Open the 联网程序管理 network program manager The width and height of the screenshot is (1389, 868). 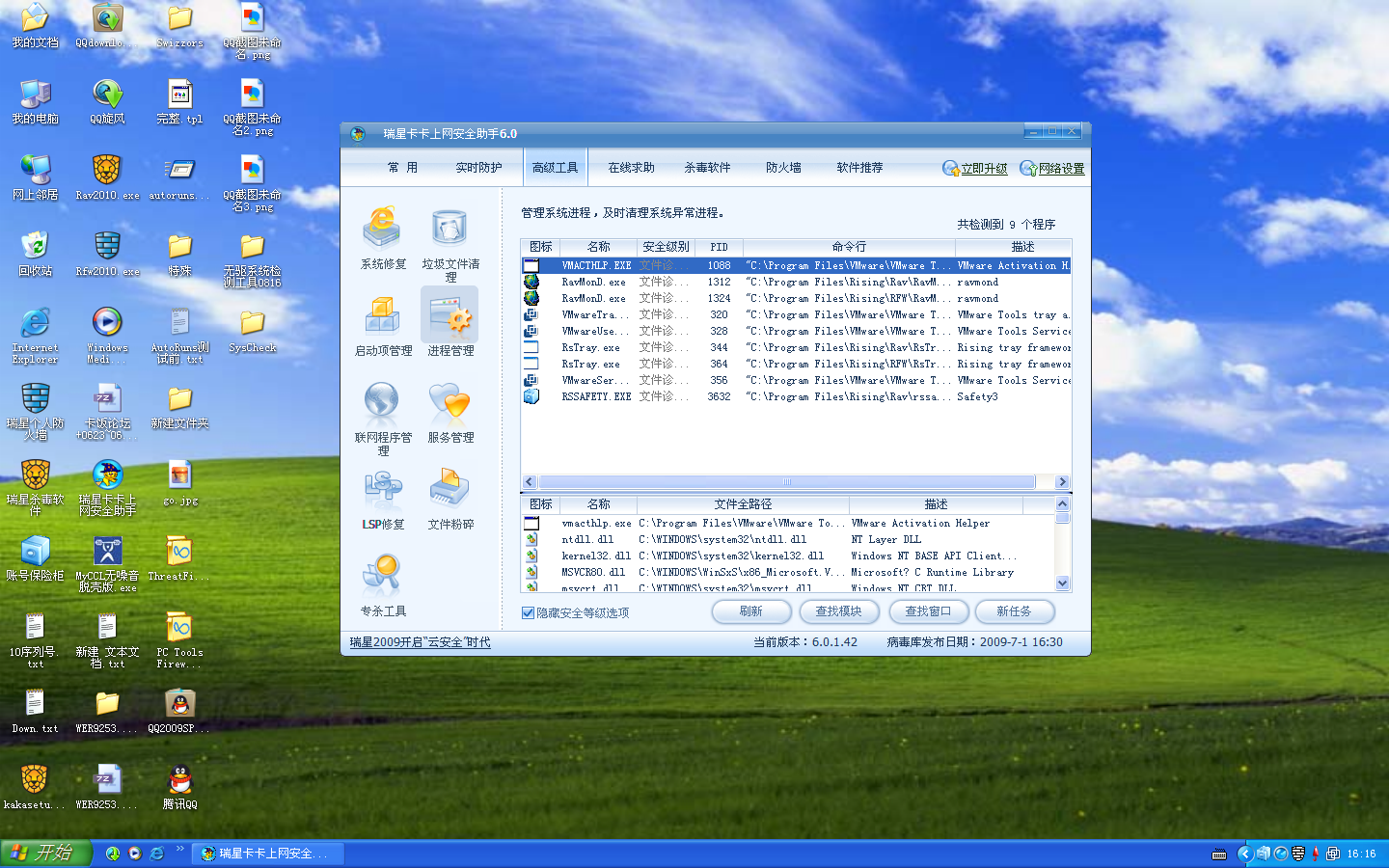tap(383, 405)
